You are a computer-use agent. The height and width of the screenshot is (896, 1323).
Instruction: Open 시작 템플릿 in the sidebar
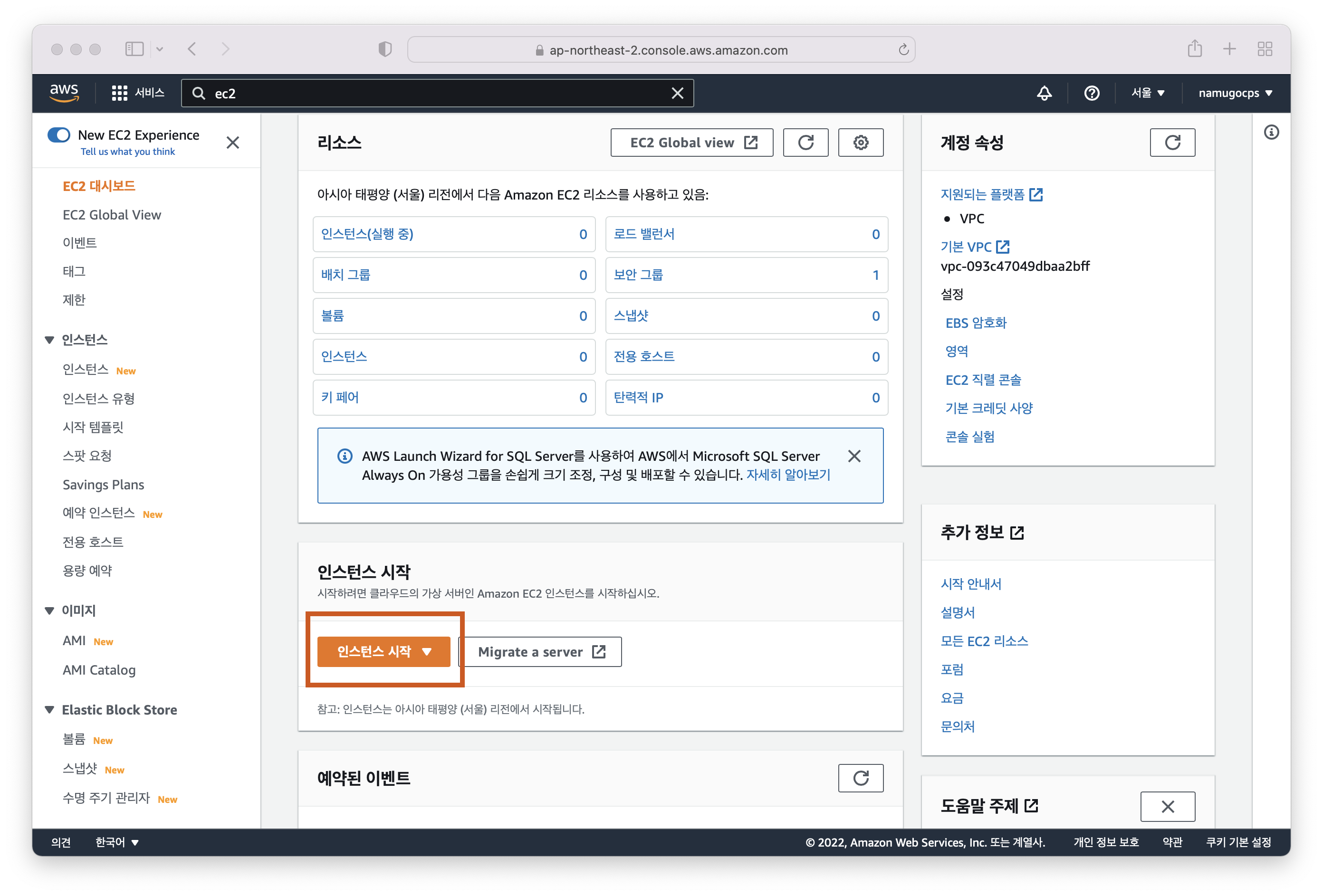click(93, 427)
